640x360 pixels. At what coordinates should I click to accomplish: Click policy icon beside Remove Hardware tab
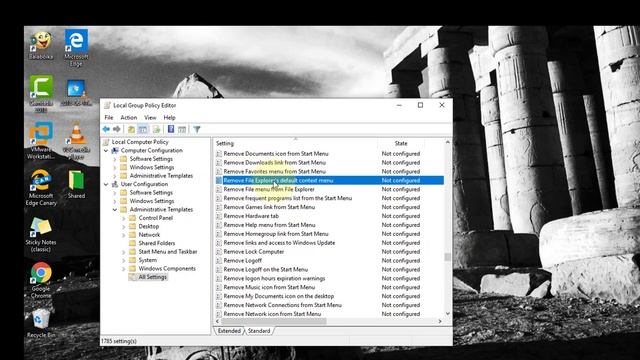pyautogui.click(x=219, y=216)
